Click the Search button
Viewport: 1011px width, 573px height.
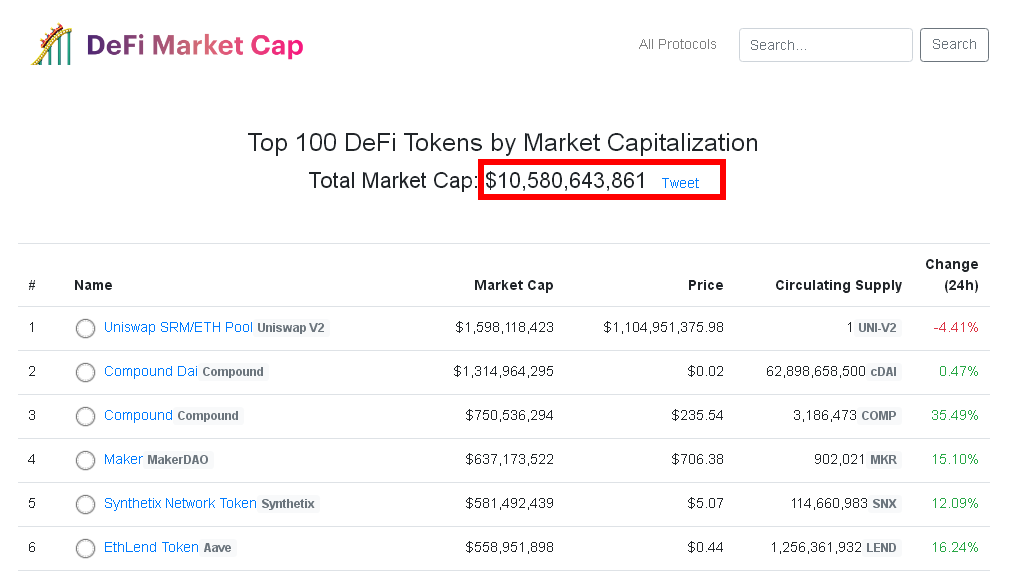(x=954, y=44)
